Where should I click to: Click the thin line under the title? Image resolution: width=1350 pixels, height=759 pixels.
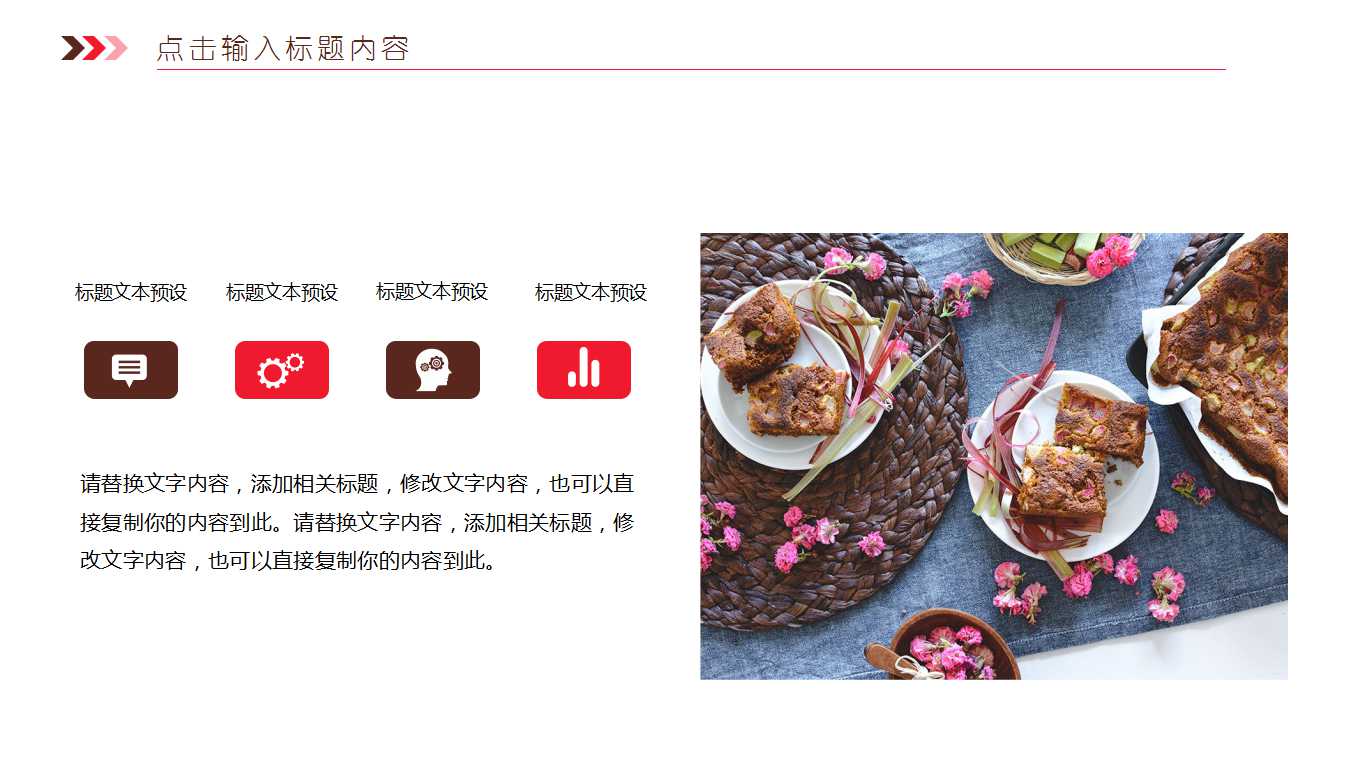tap(691, 70)
